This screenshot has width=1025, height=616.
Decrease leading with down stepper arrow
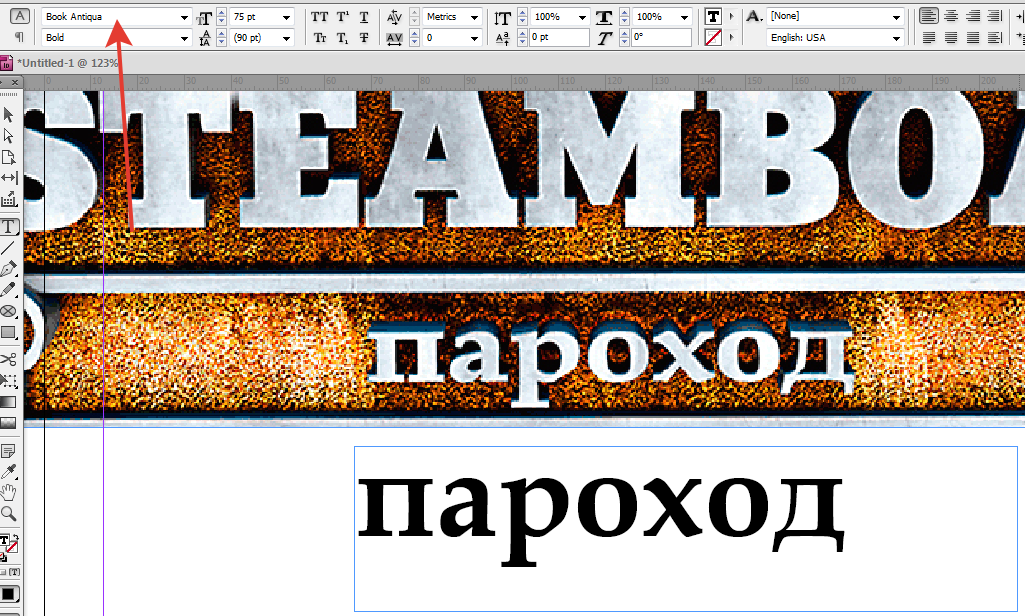[222, 43]
